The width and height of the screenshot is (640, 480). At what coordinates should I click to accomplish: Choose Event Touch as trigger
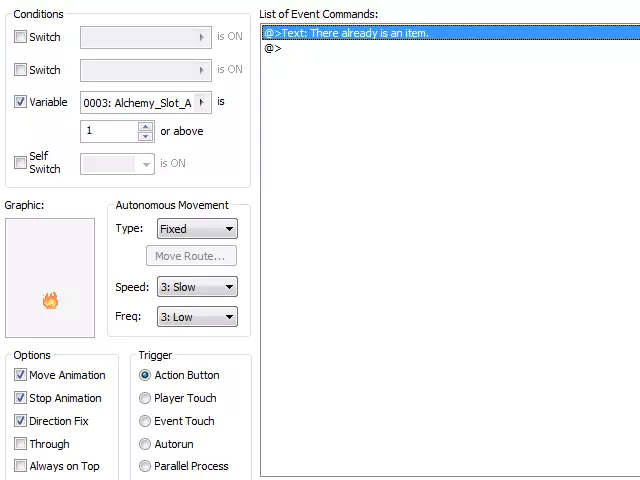point(145,421)
